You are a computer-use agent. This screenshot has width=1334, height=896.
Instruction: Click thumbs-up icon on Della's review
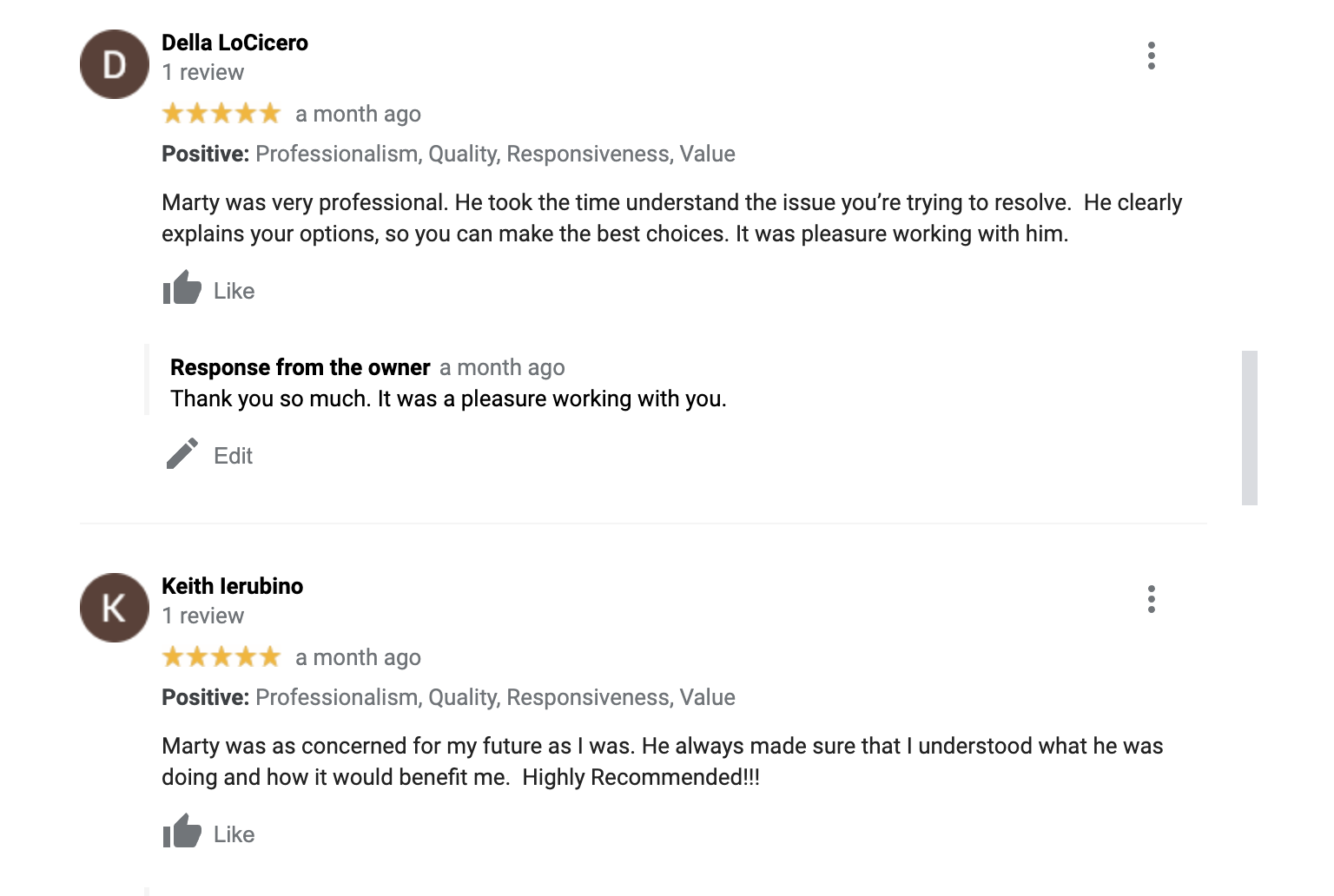182,288
